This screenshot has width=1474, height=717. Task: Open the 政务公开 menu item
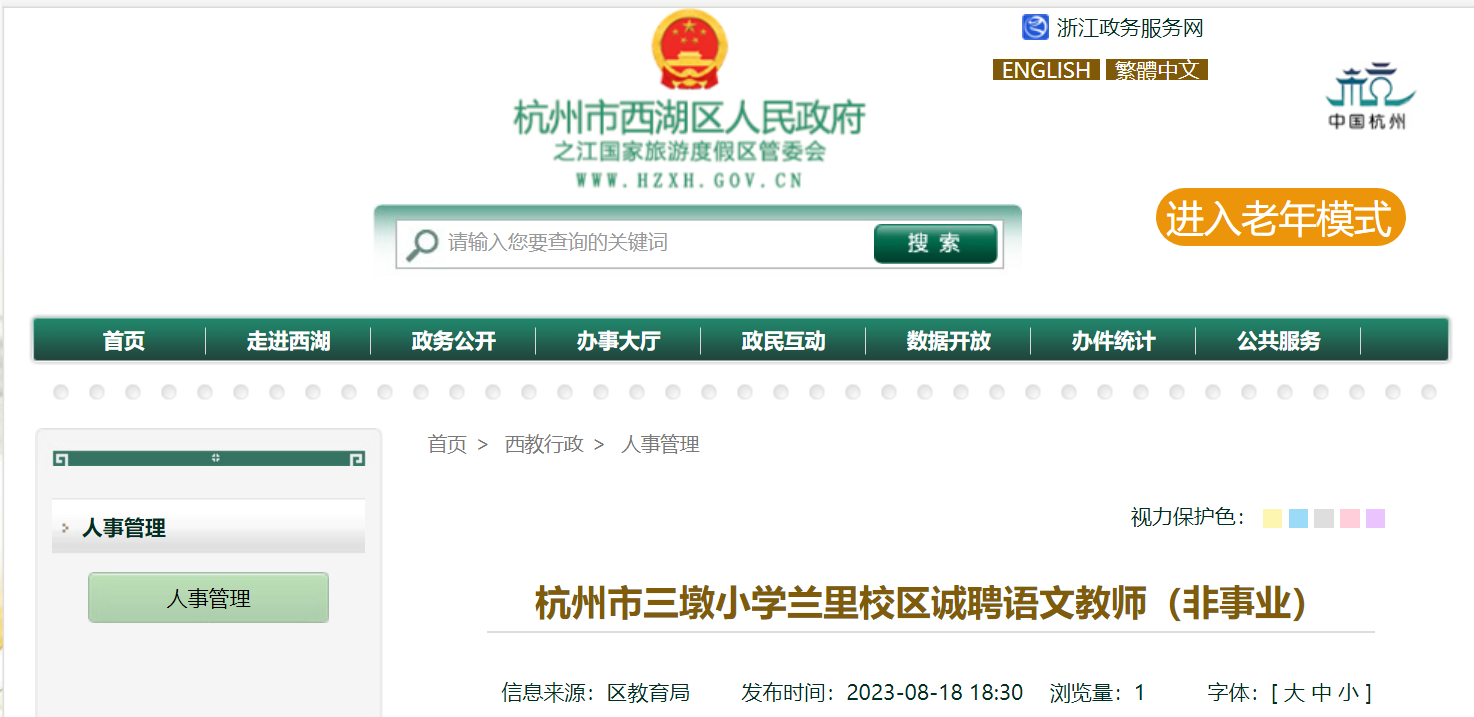tap(453, 341)
